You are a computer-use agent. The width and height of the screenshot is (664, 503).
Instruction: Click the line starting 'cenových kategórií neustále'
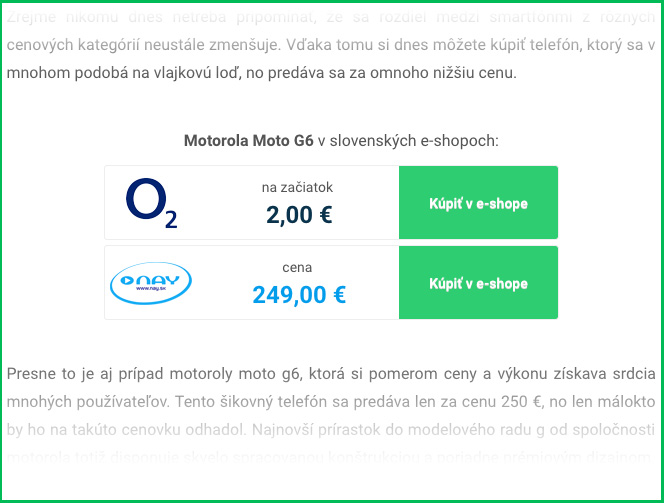(331, 45)
